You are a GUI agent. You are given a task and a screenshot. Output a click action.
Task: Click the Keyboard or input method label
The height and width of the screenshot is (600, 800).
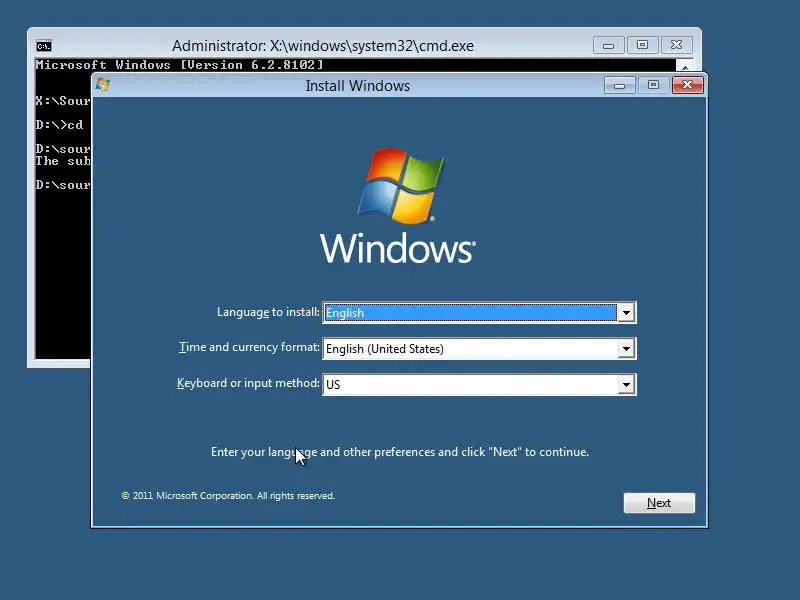(248, 383)
